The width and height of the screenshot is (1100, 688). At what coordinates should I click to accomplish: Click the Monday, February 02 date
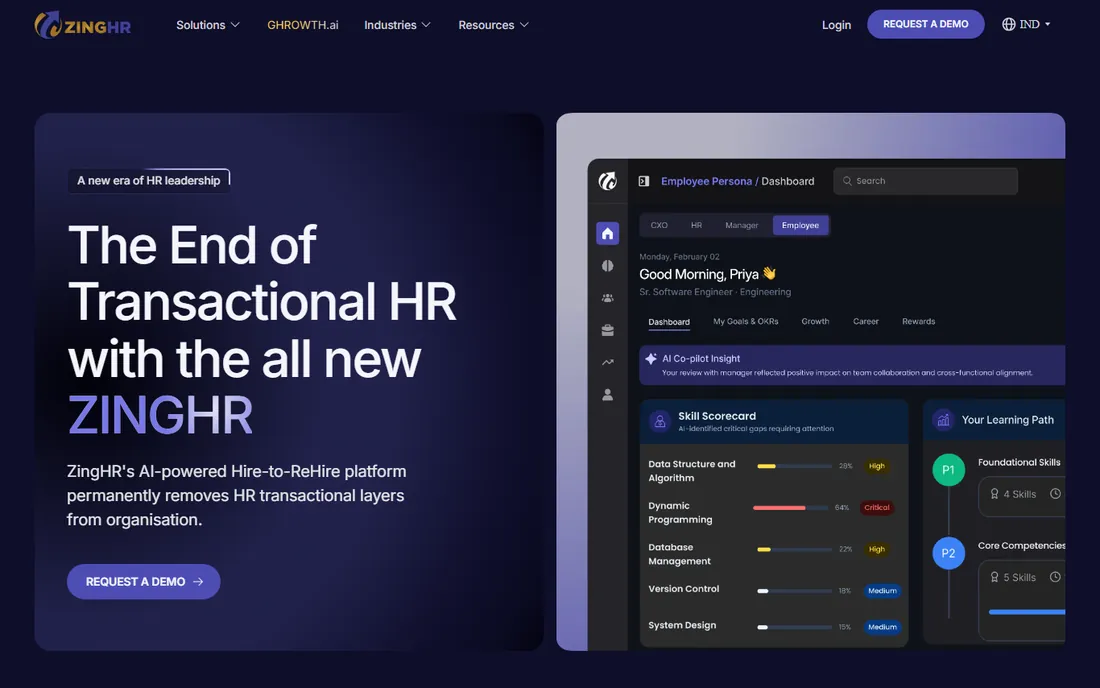tap(679, 257)
